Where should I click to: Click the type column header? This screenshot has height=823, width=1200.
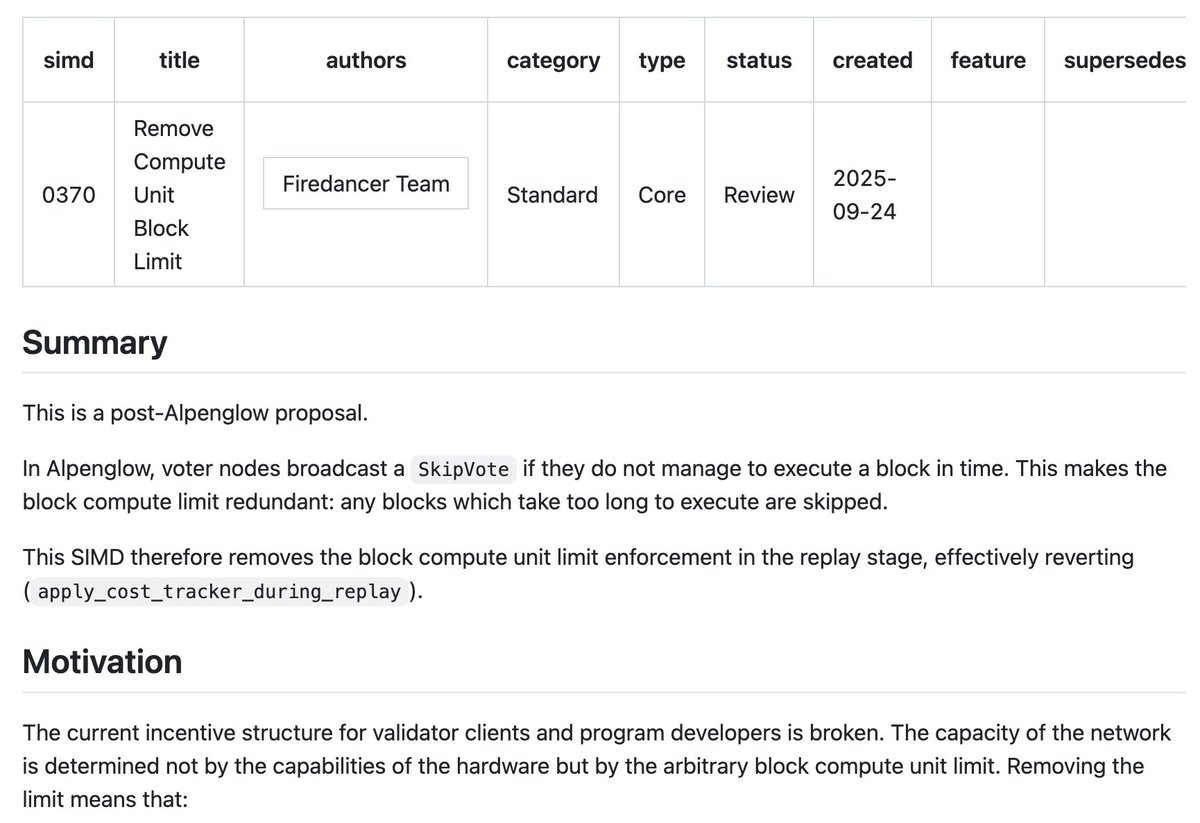click(662, 60)
